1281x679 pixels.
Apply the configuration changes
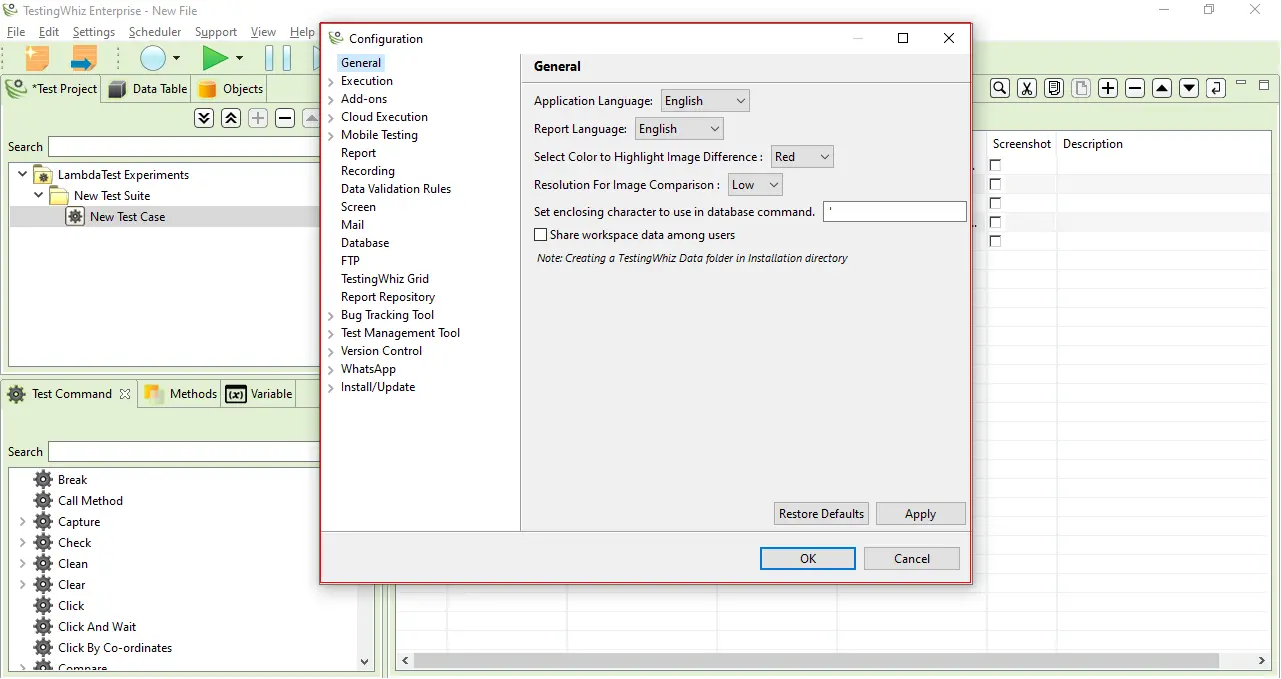click(919, 513)
